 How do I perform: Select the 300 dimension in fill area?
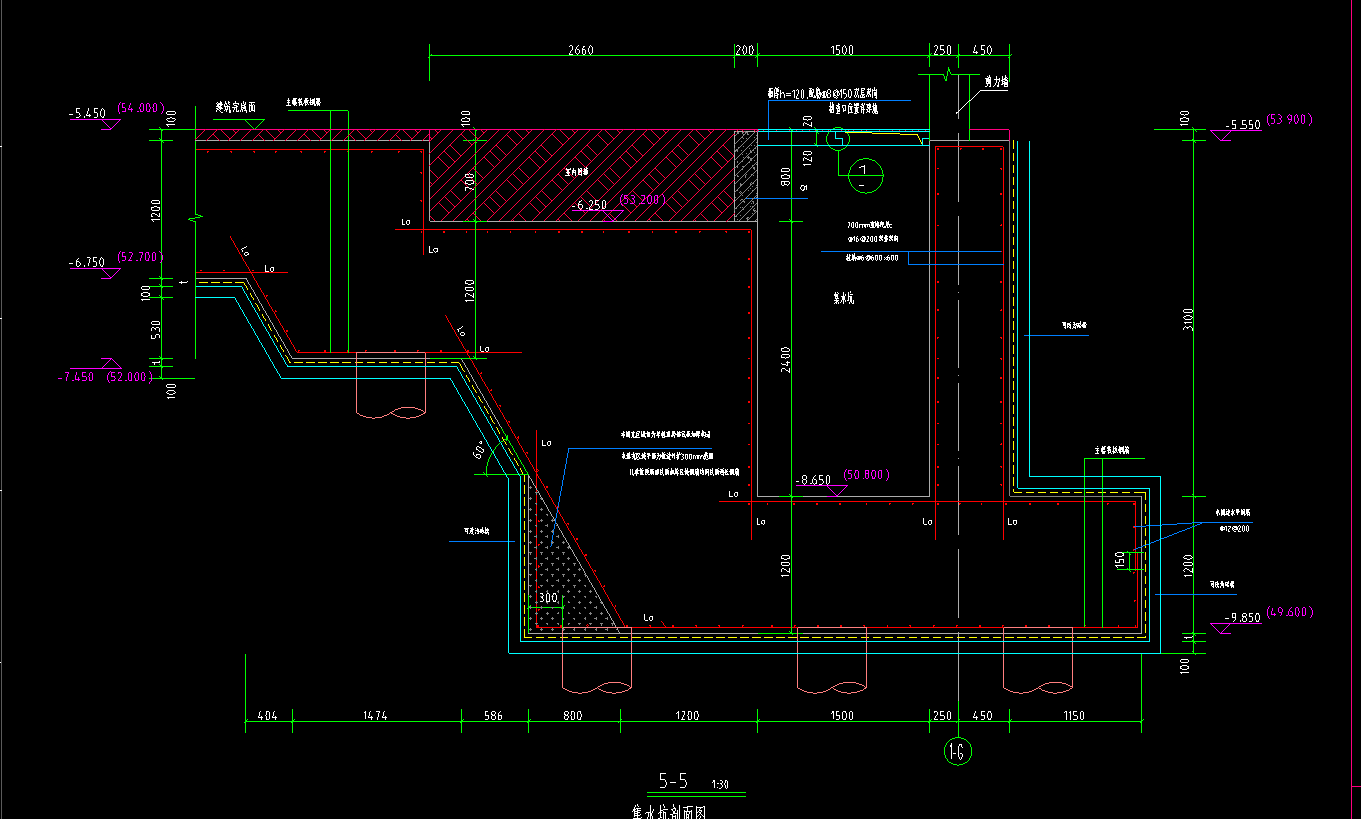tap(547, 598)
